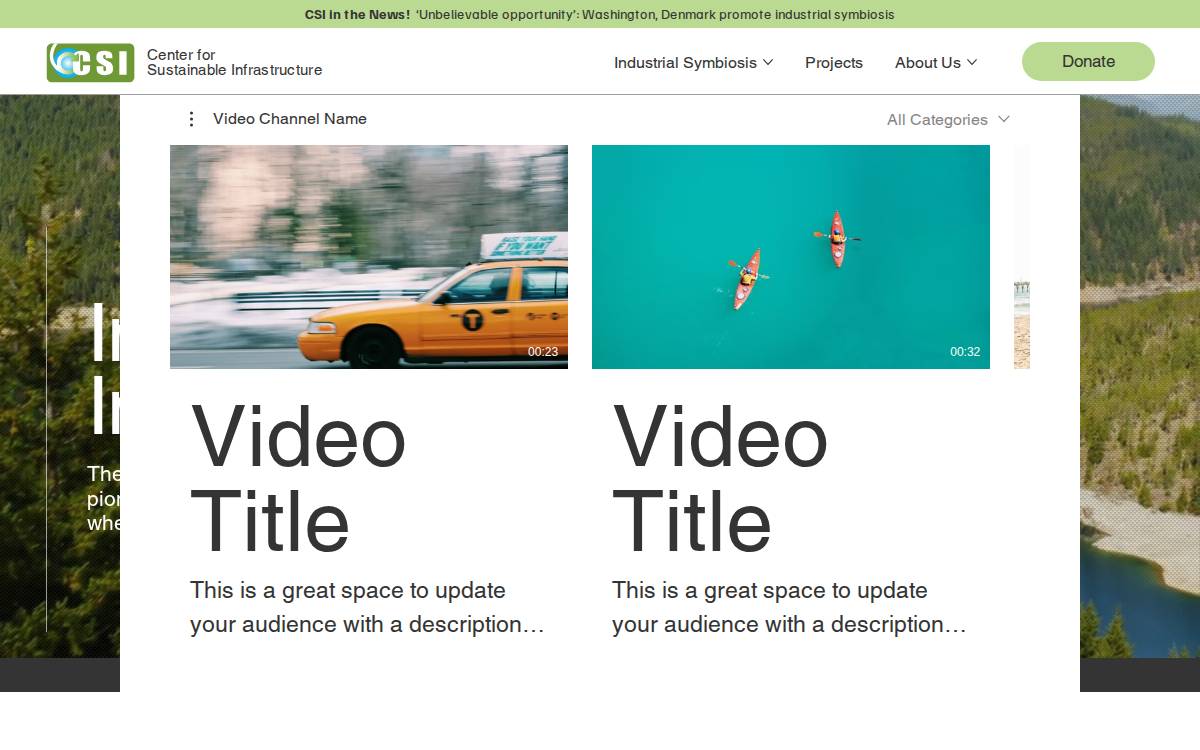Expand the Industrial Symbiosis menu
The height and width of the screenshot is (750, 1200).
click(x=693, y=62)
